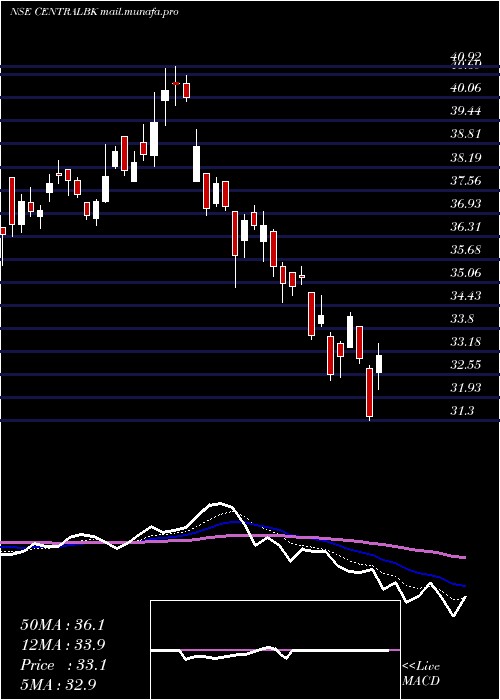Select the 40.06 price axis label
The width and height of the screenshot is (500, 700).
click(x=466, y=88)
